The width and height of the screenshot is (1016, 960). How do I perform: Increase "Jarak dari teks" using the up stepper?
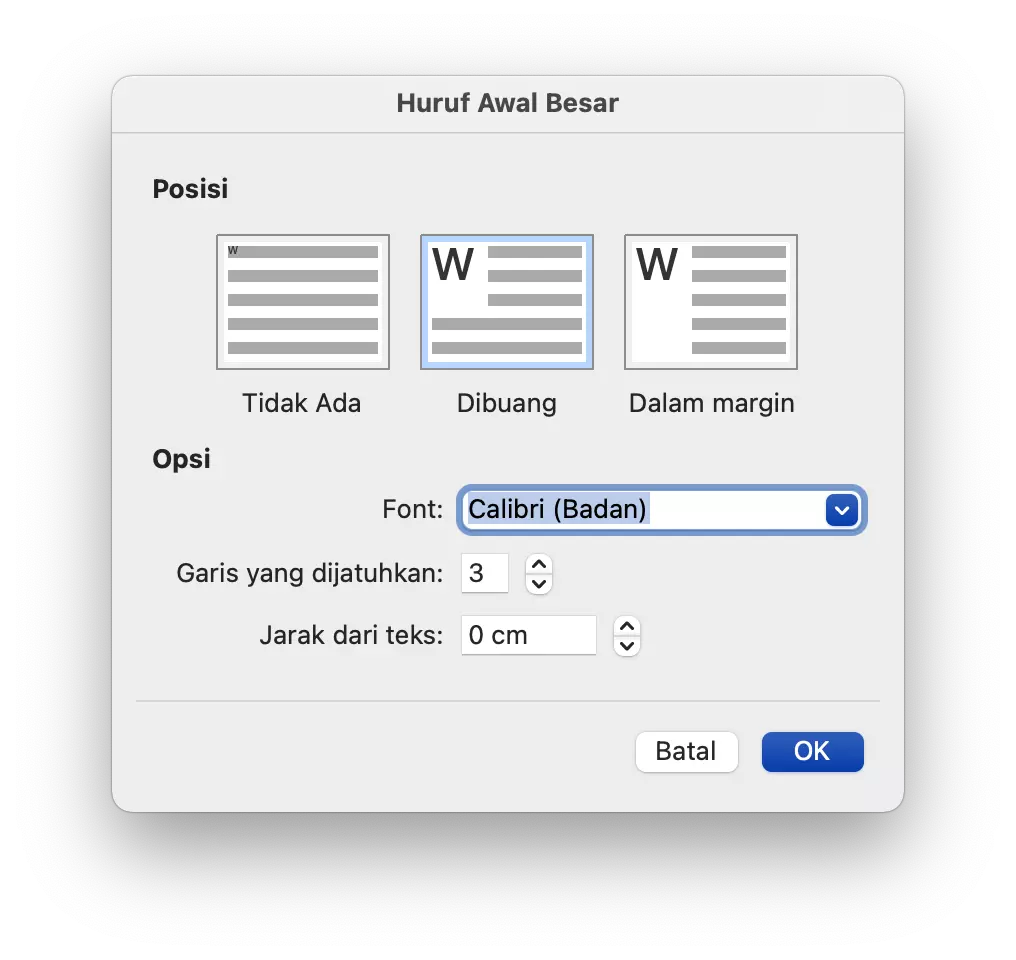(626, 627)
